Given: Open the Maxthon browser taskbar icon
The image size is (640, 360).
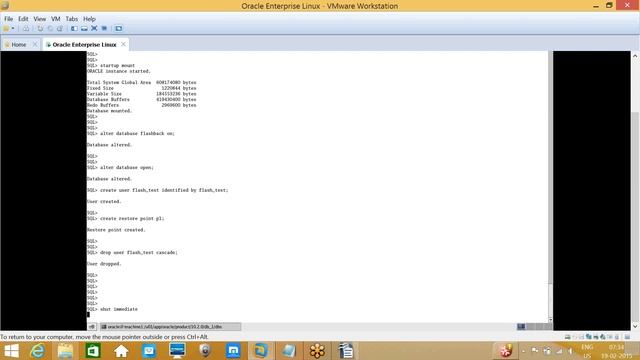Looking at the screenshot, I should coord(233,351).
